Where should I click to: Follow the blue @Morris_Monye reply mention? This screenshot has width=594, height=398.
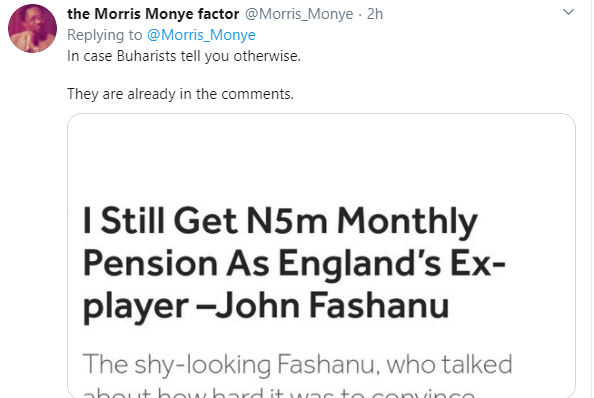[201, 35]
